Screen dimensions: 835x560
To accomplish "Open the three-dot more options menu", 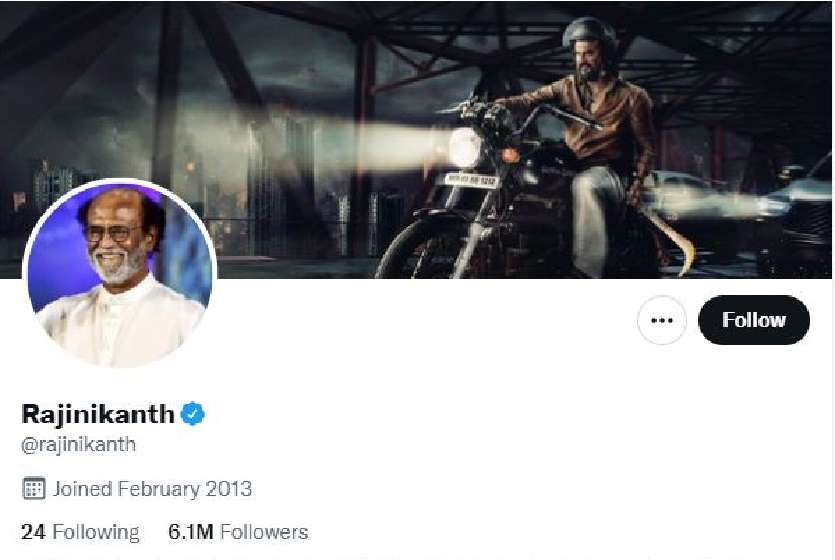I will point(661,321).
